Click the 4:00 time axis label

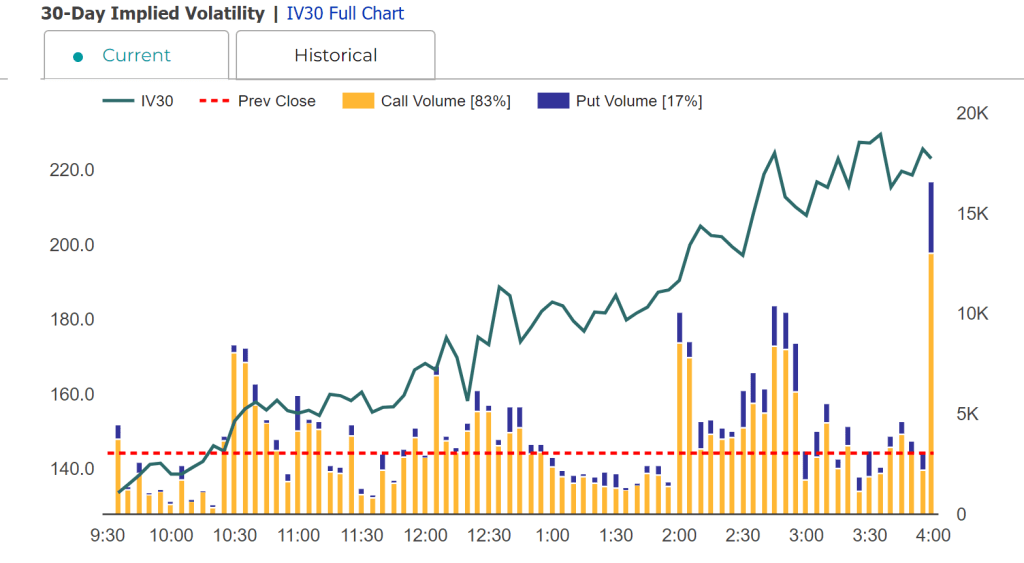[934, 536]
